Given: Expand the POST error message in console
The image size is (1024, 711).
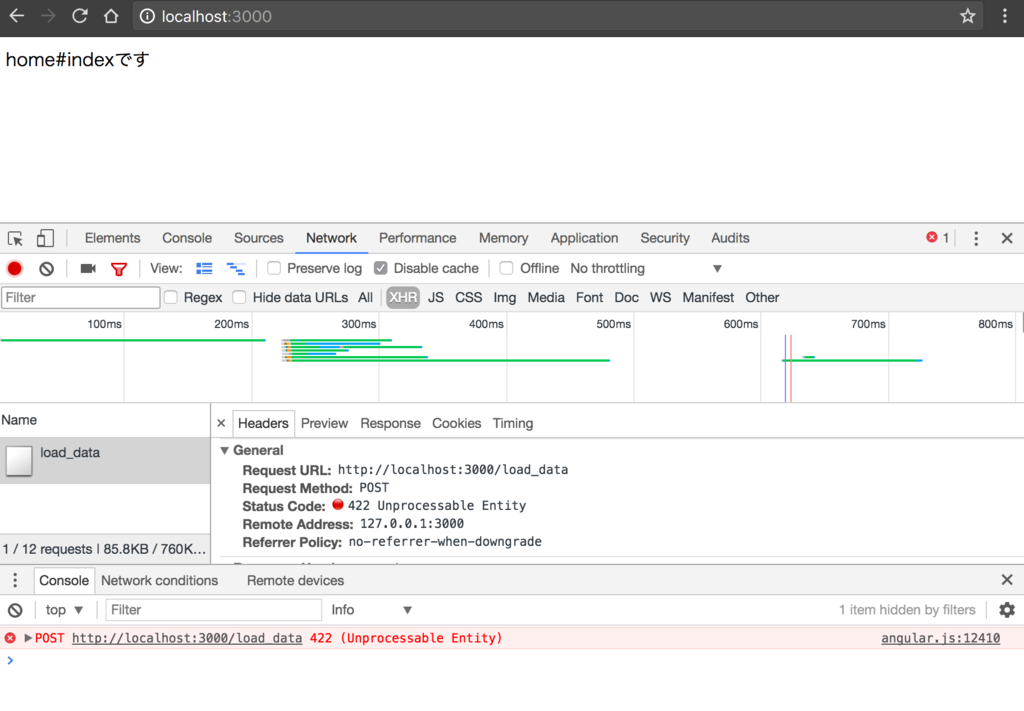Looking at the screenshot, I should [x=28, y=638].
